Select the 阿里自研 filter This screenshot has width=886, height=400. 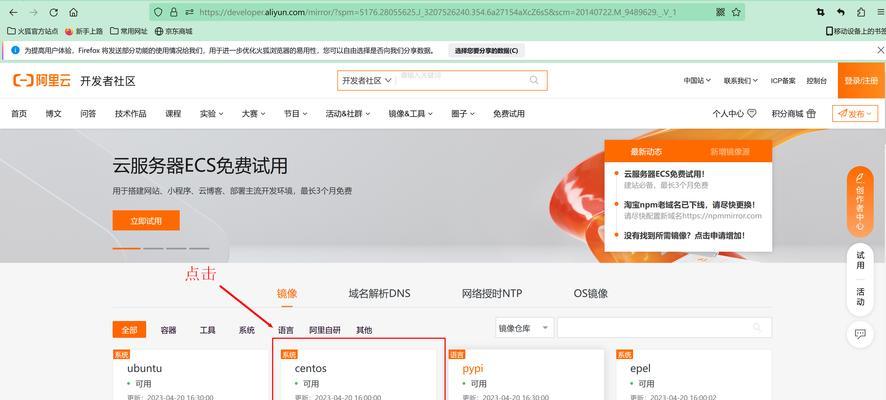(325, 330)
